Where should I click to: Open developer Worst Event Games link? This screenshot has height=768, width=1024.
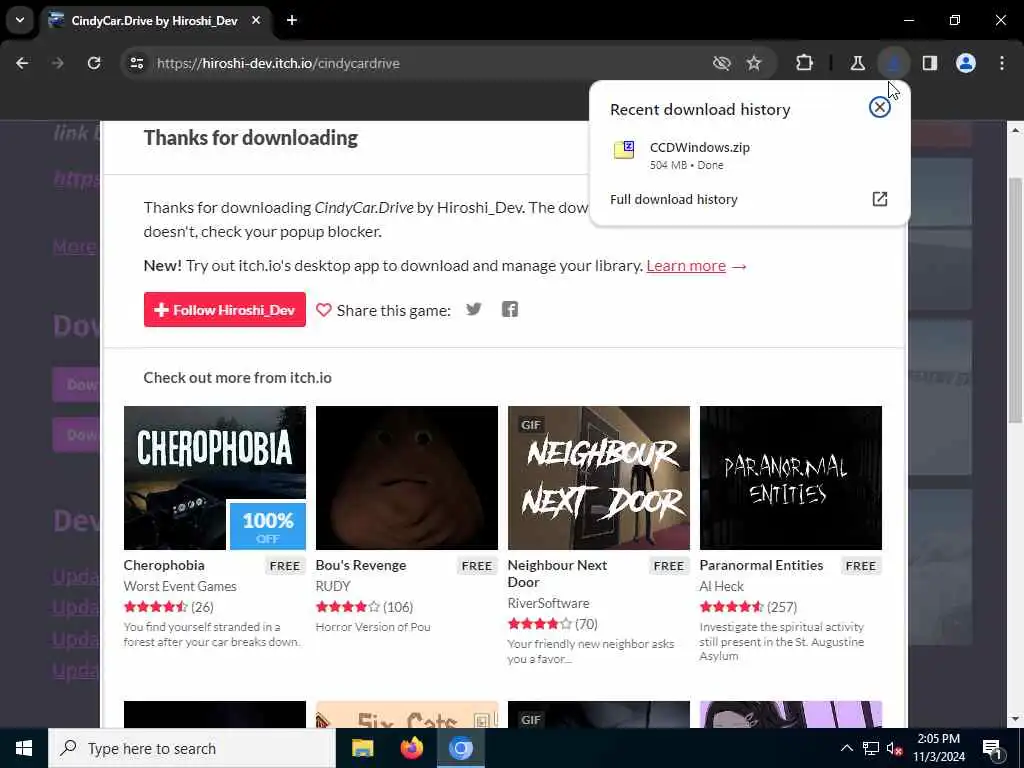pos(180,586)
